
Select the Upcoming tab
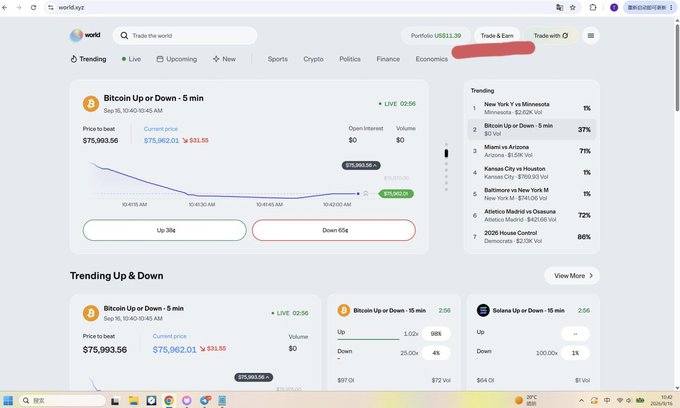pyautogui.click(x=177, y=59)
